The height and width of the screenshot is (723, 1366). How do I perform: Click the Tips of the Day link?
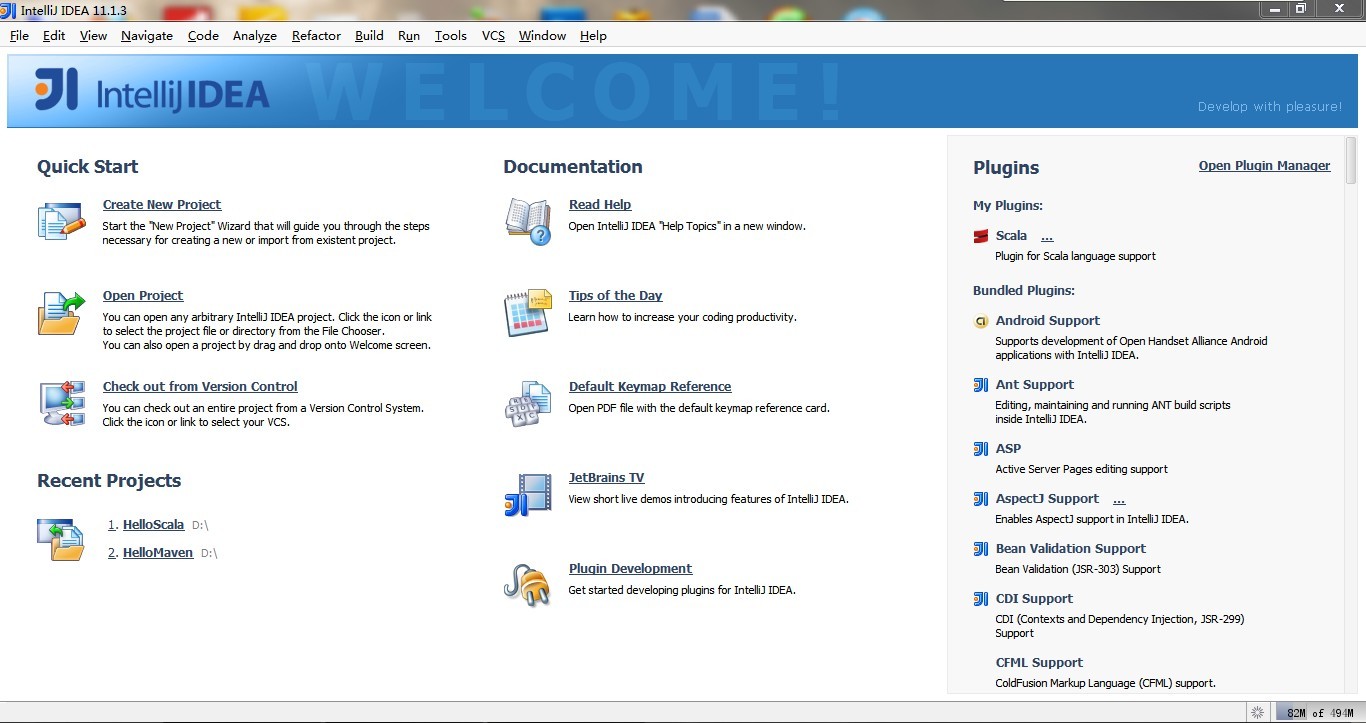click(x=615, y=296)
